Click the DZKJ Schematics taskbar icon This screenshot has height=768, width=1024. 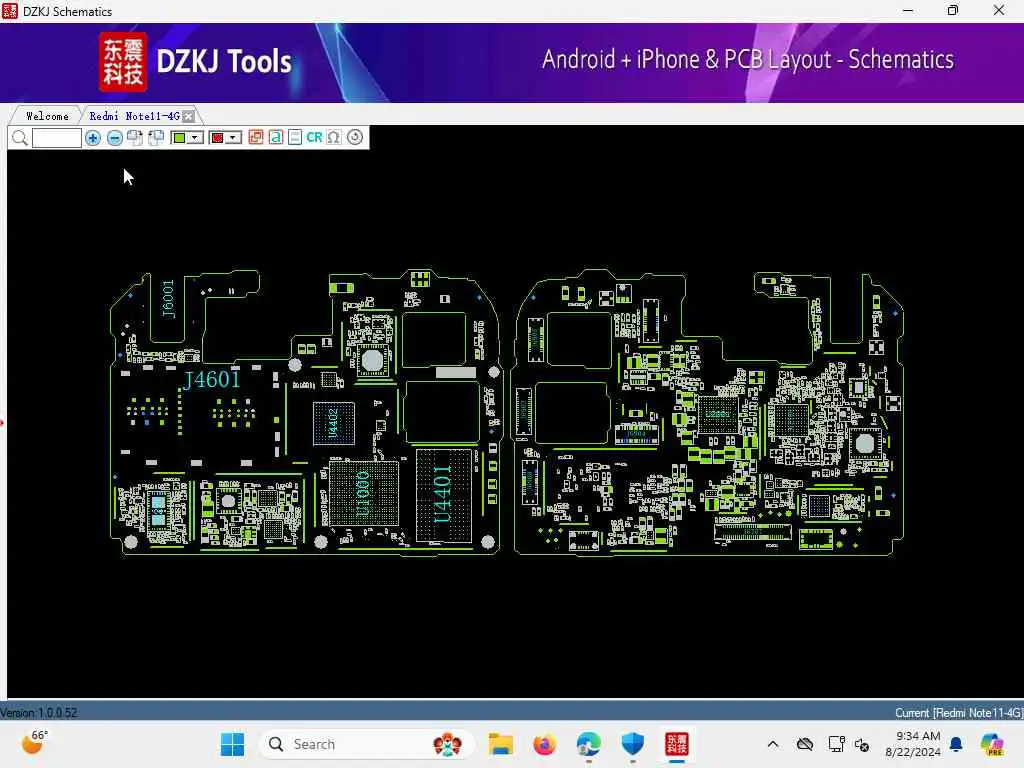tap(677, 744)
